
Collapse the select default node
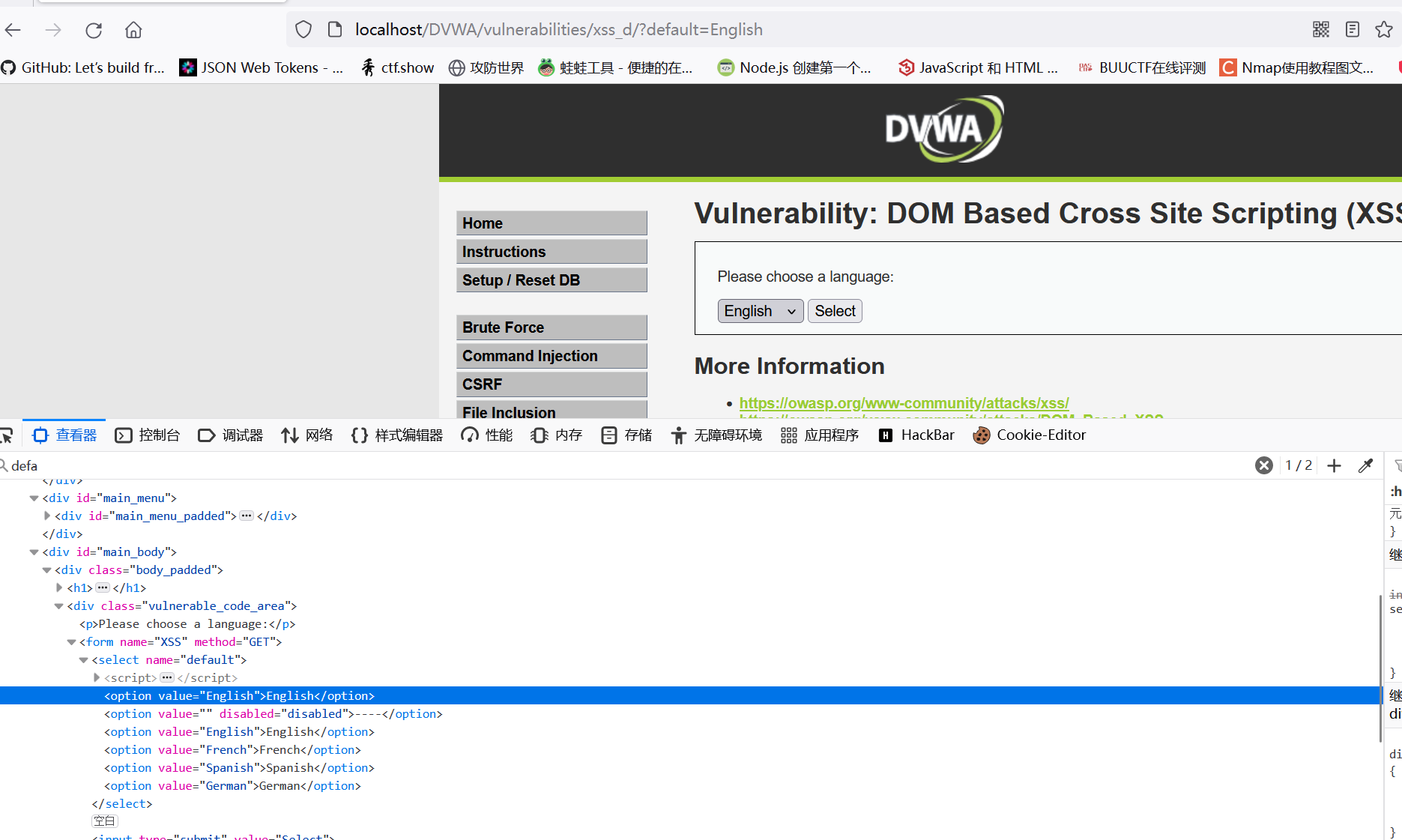point(83,660)
